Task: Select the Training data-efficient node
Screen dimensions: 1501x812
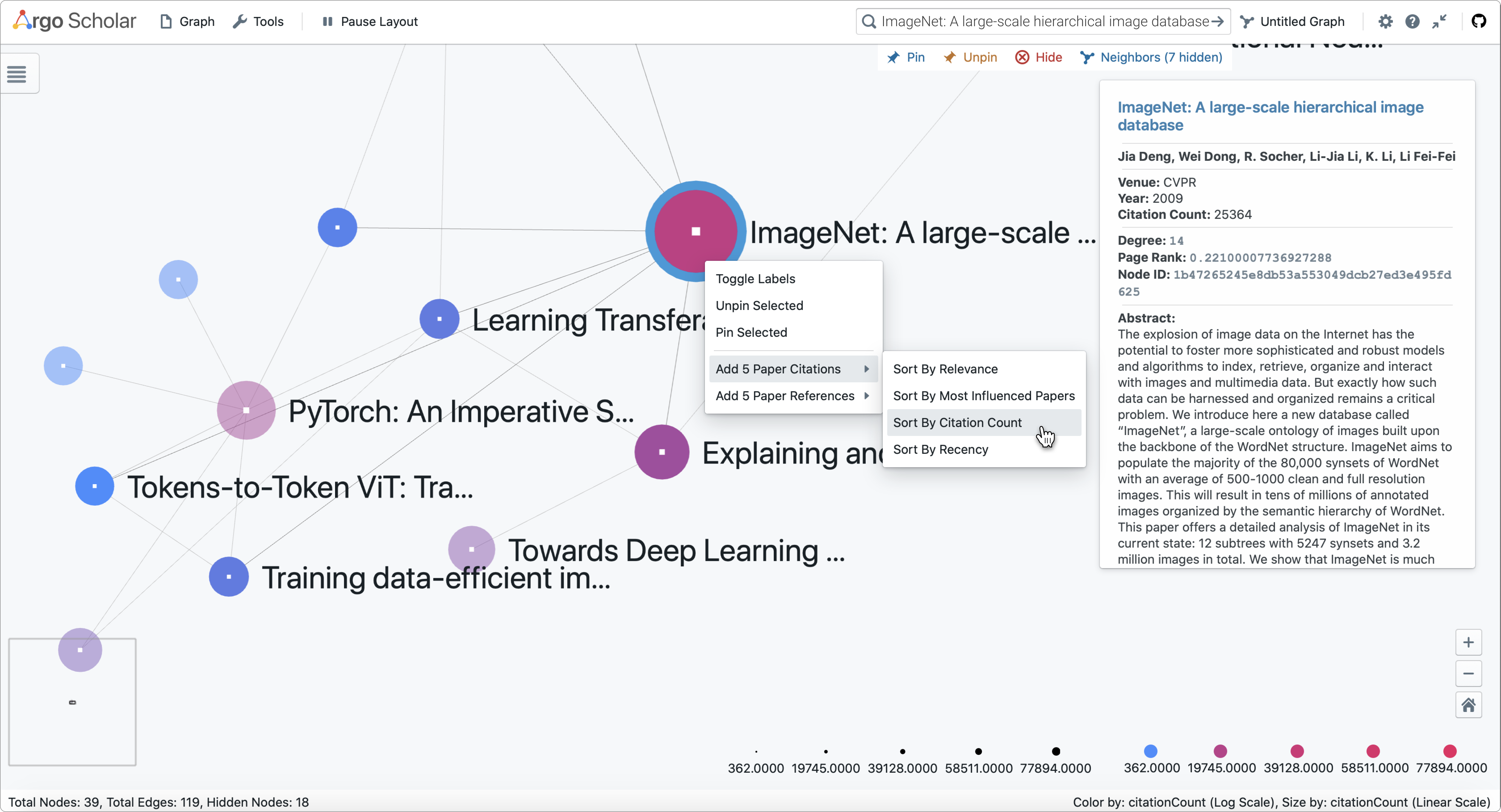Action: (228, 577)
